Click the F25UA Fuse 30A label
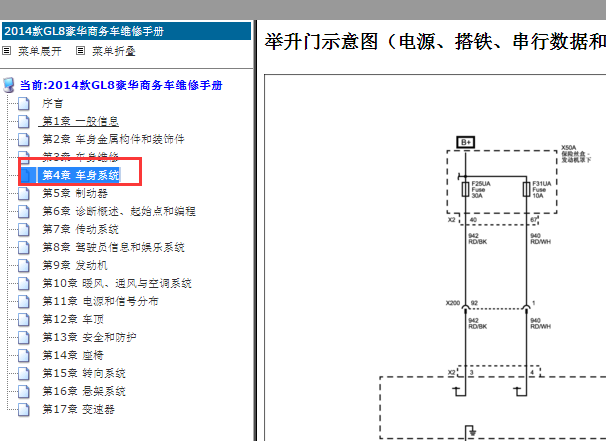This screenshot has height=441, width=606. point(481,190)
